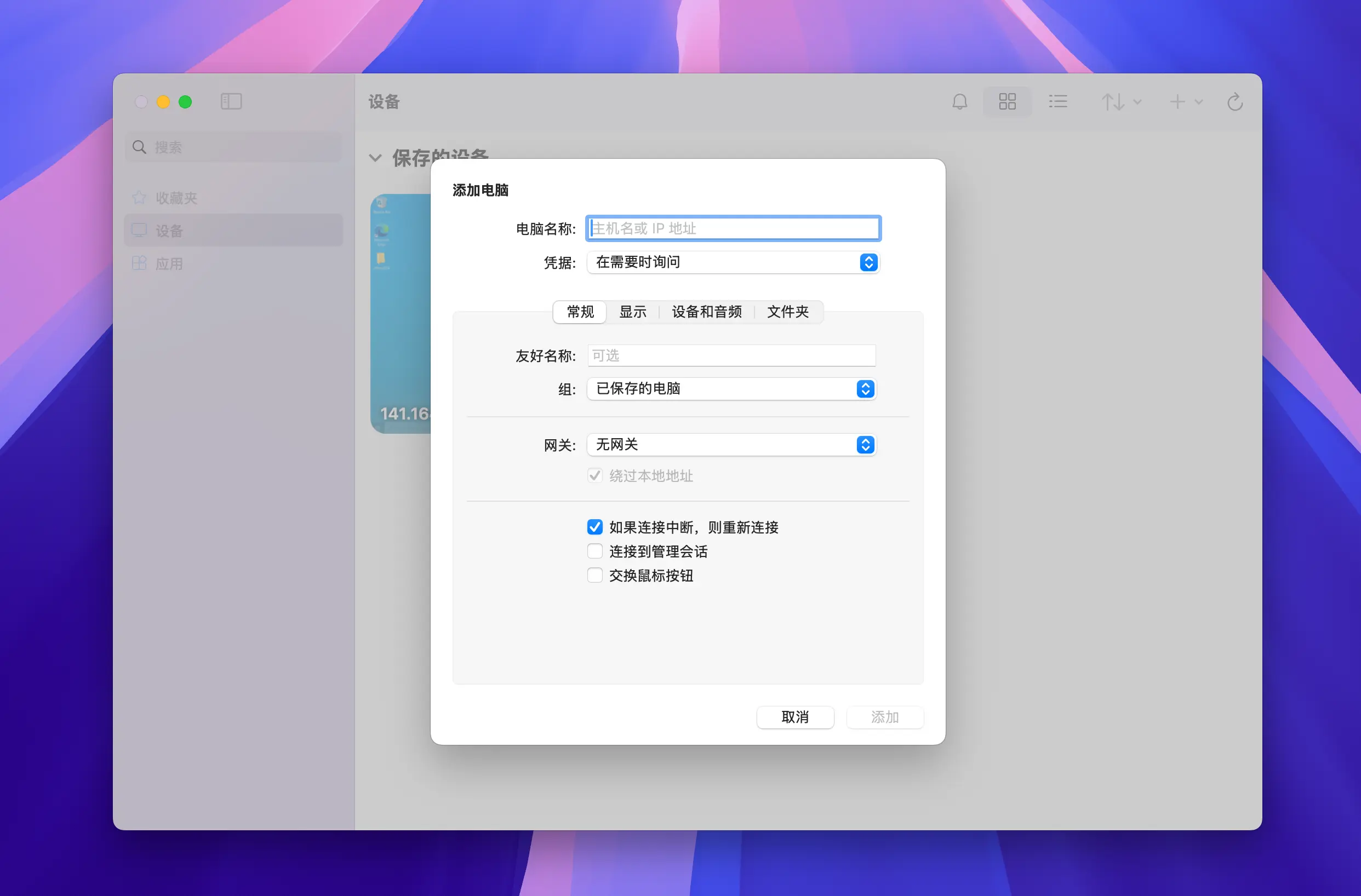Select 应用 in the sidebar

233,263
